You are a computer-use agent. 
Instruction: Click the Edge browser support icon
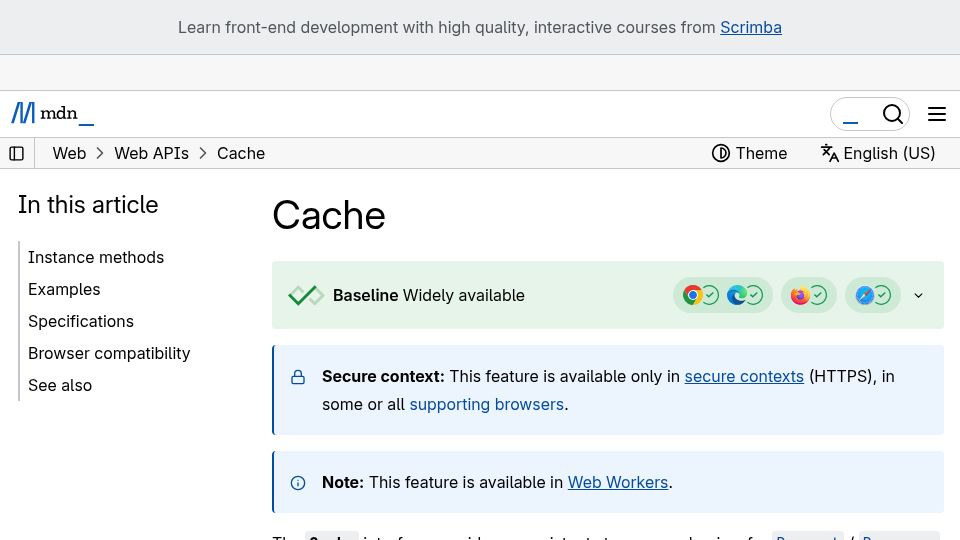737,295
